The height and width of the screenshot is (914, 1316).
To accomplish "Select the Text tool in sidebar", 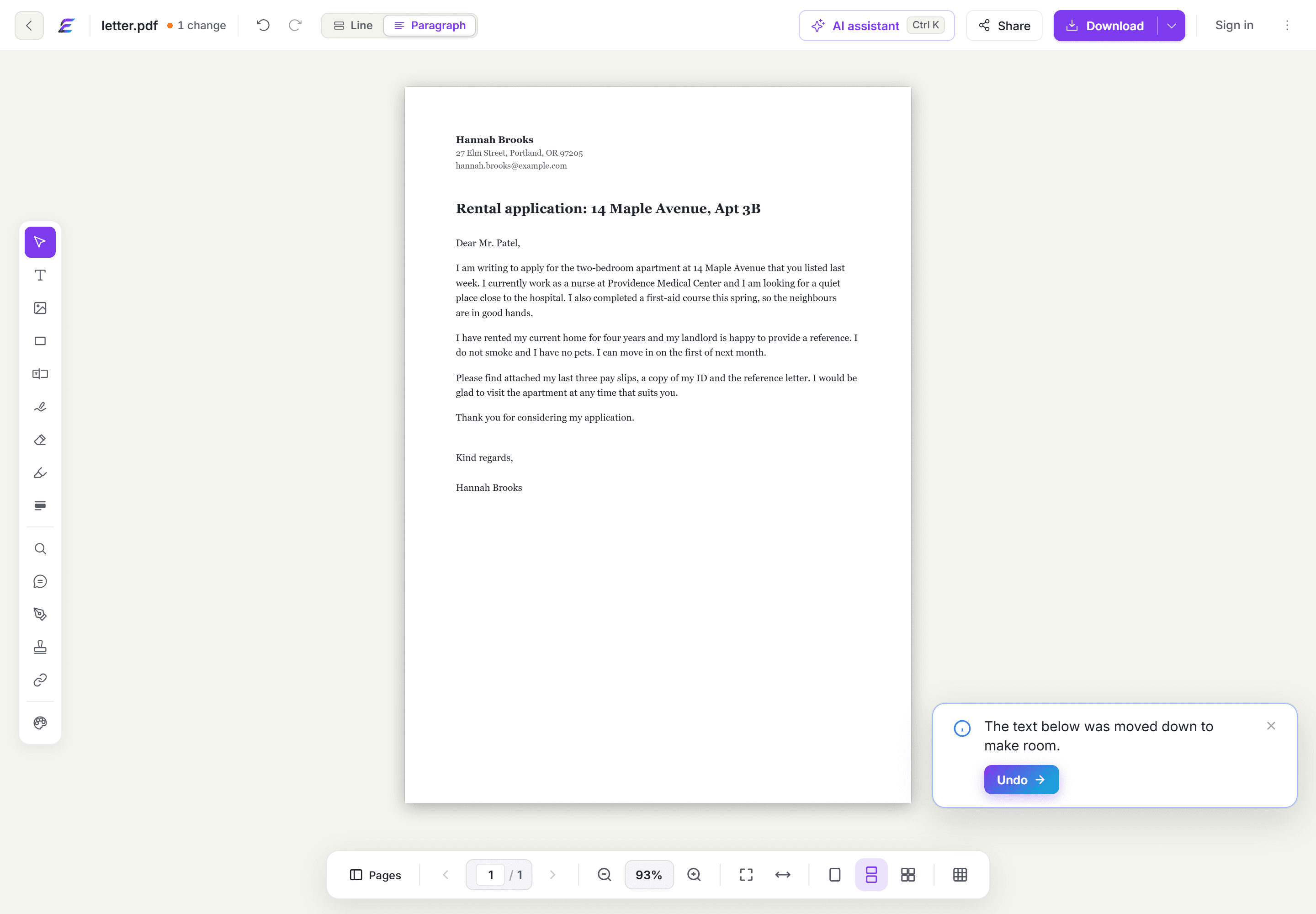I will (40, 276).
